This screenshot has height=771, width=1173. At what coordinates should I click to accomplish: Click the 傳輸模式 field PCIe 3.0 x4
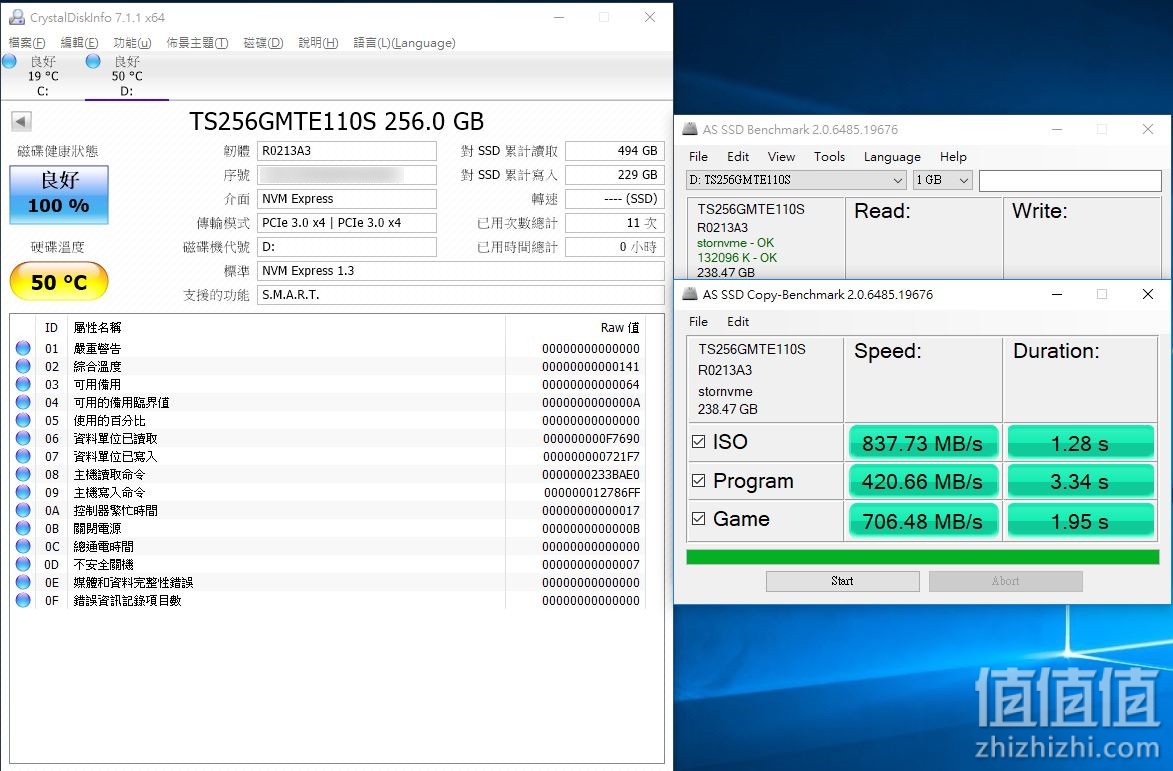(x=347, y=223)
